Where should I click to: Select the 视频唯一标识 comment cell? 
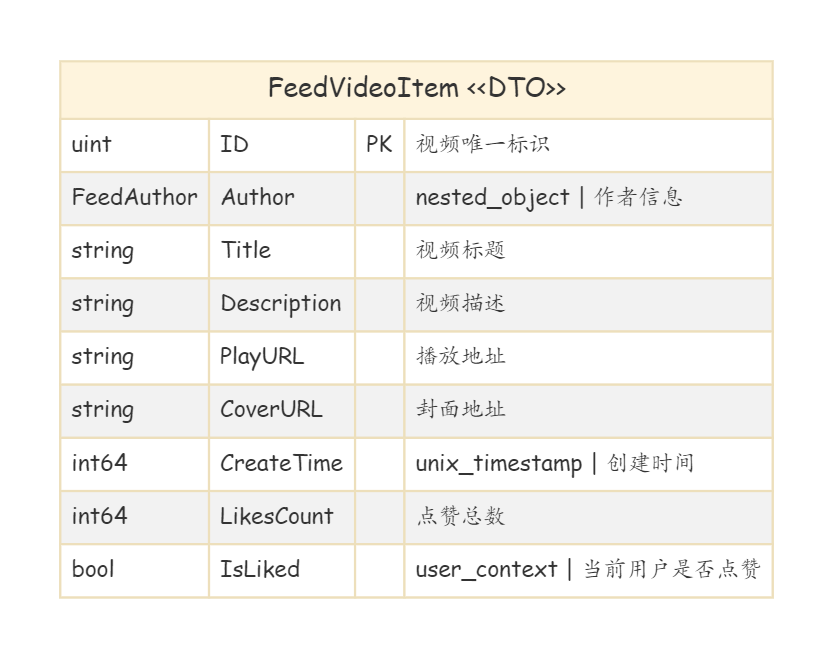point(588,145)
